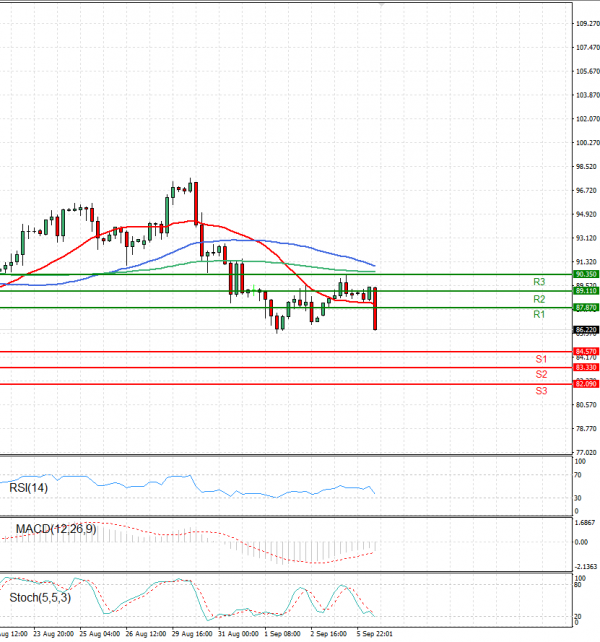Click the current price 86.220 tag
The height and width of the screenshot is (642, 600).
[x=586, y=330]
